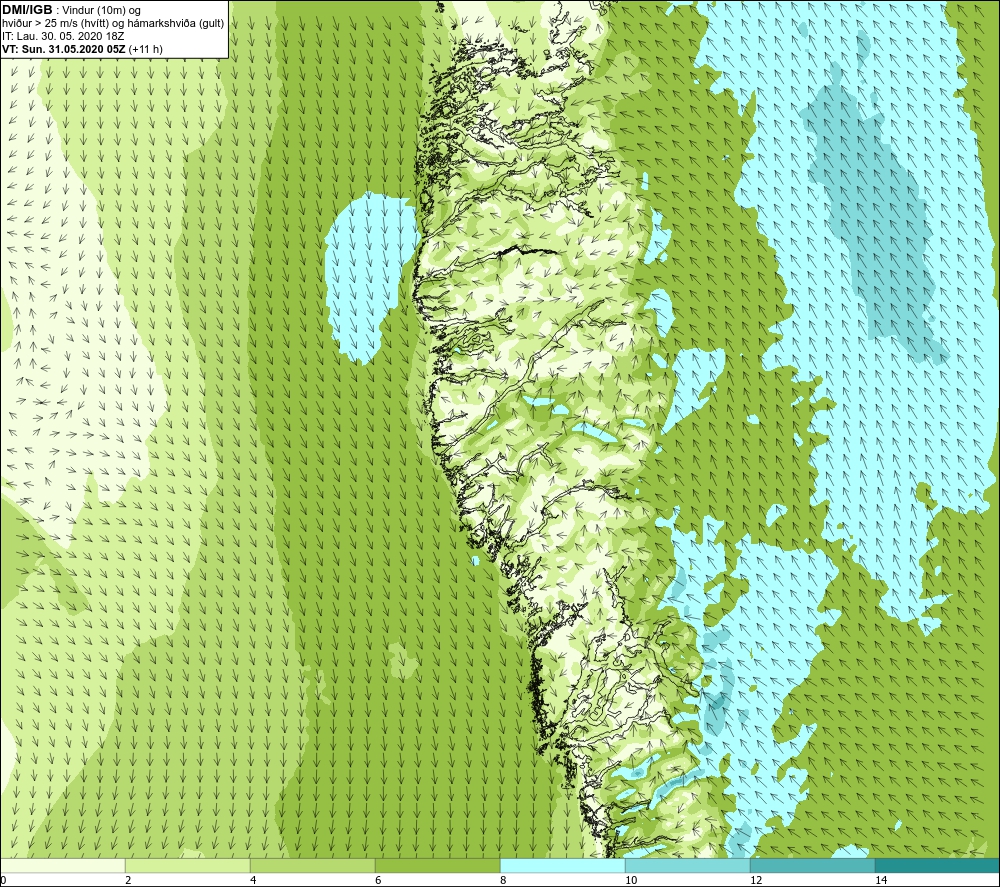Click the 'Vindur (10m) og' label
Screen dimensions: 1000x887
[x=101, y=11]
